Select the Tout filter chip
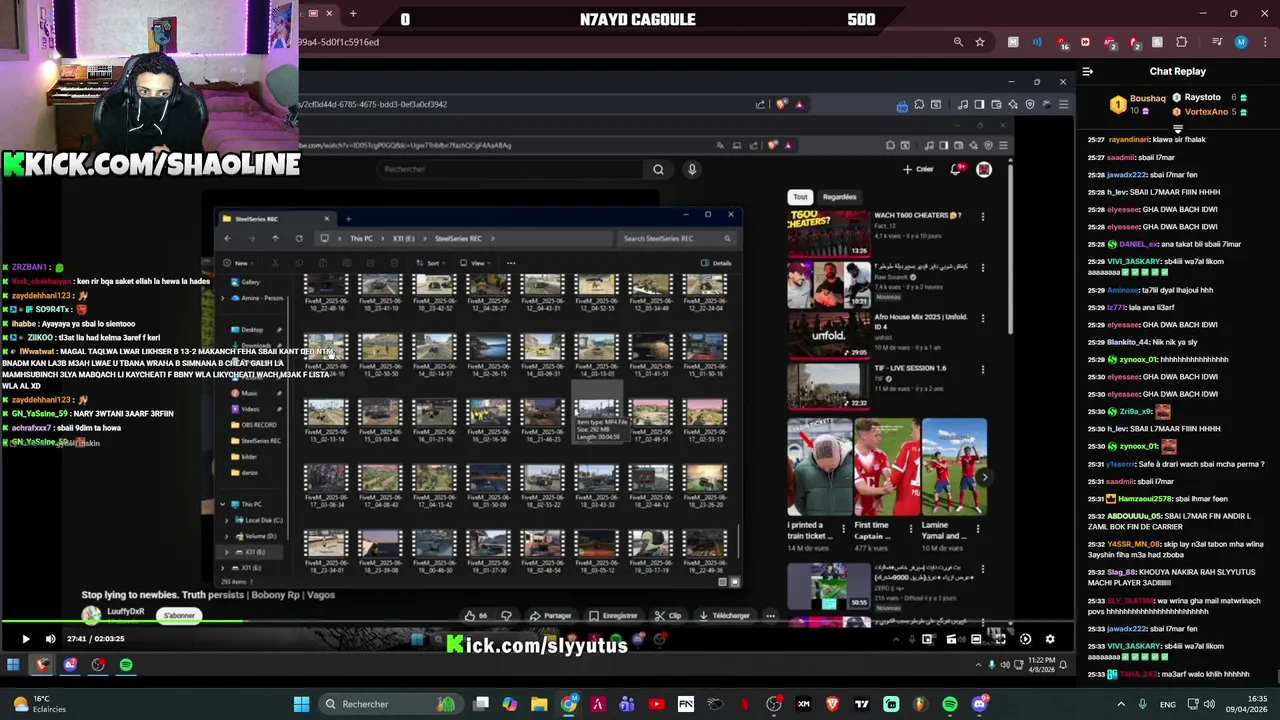The width and height of the screenshot is (1280, 720). (800, 197)
